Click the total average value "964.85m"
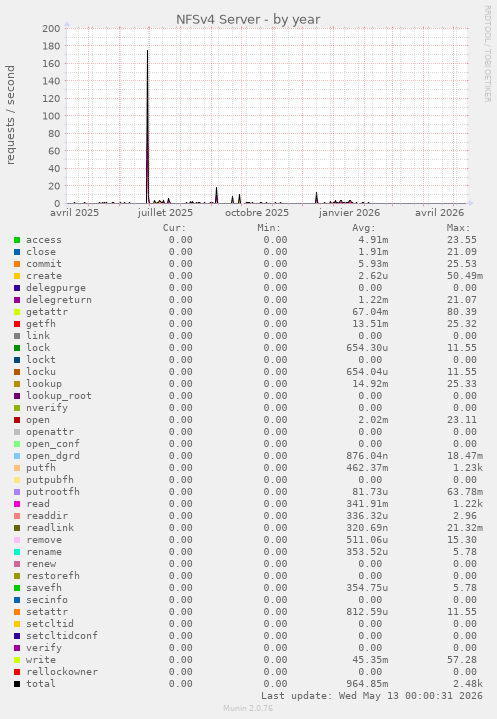The width and height of the screenshot is (497, 719). pyautogui.click(x=367, y=684)
